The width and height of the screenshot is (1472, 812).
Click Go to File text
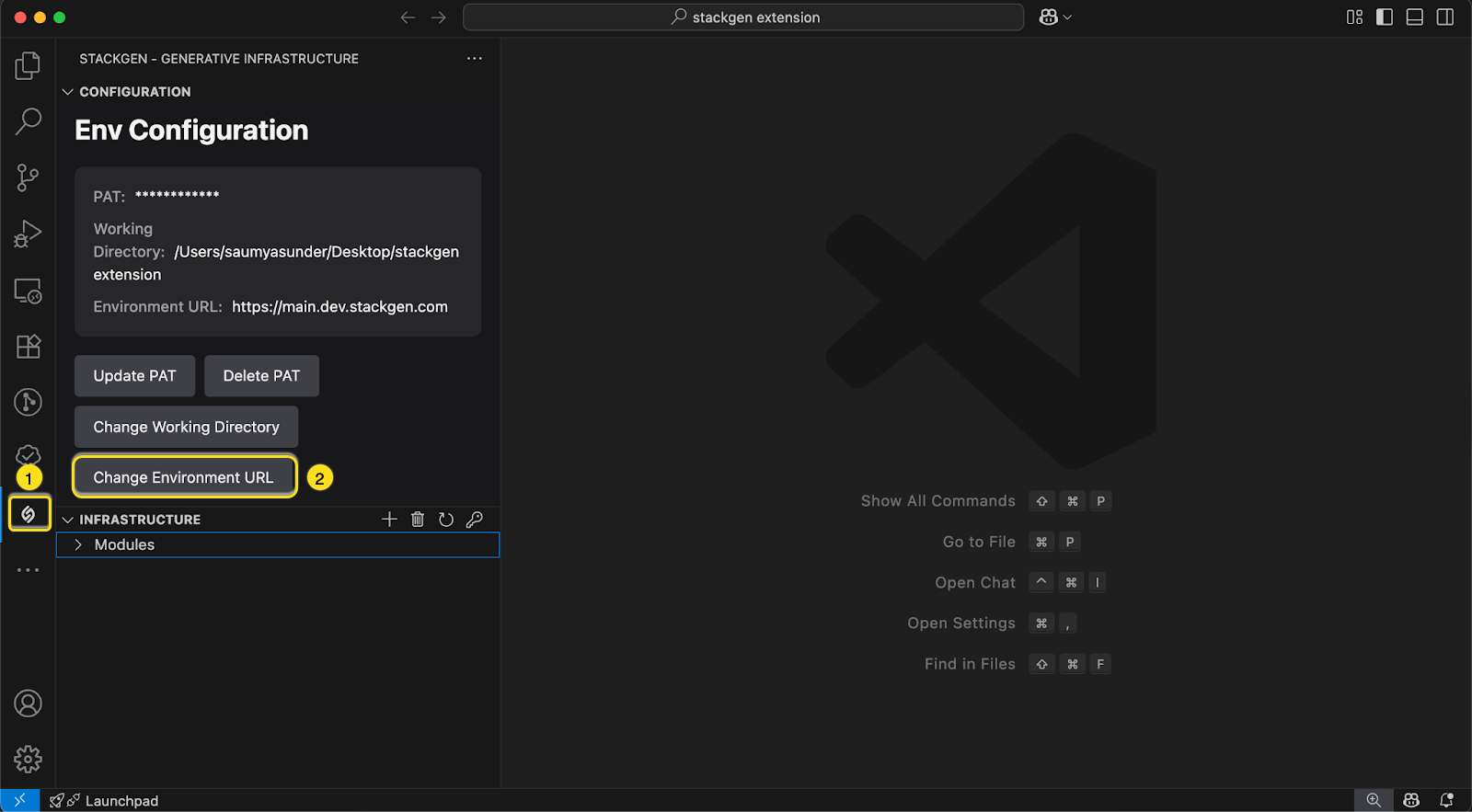coord(979,542)
